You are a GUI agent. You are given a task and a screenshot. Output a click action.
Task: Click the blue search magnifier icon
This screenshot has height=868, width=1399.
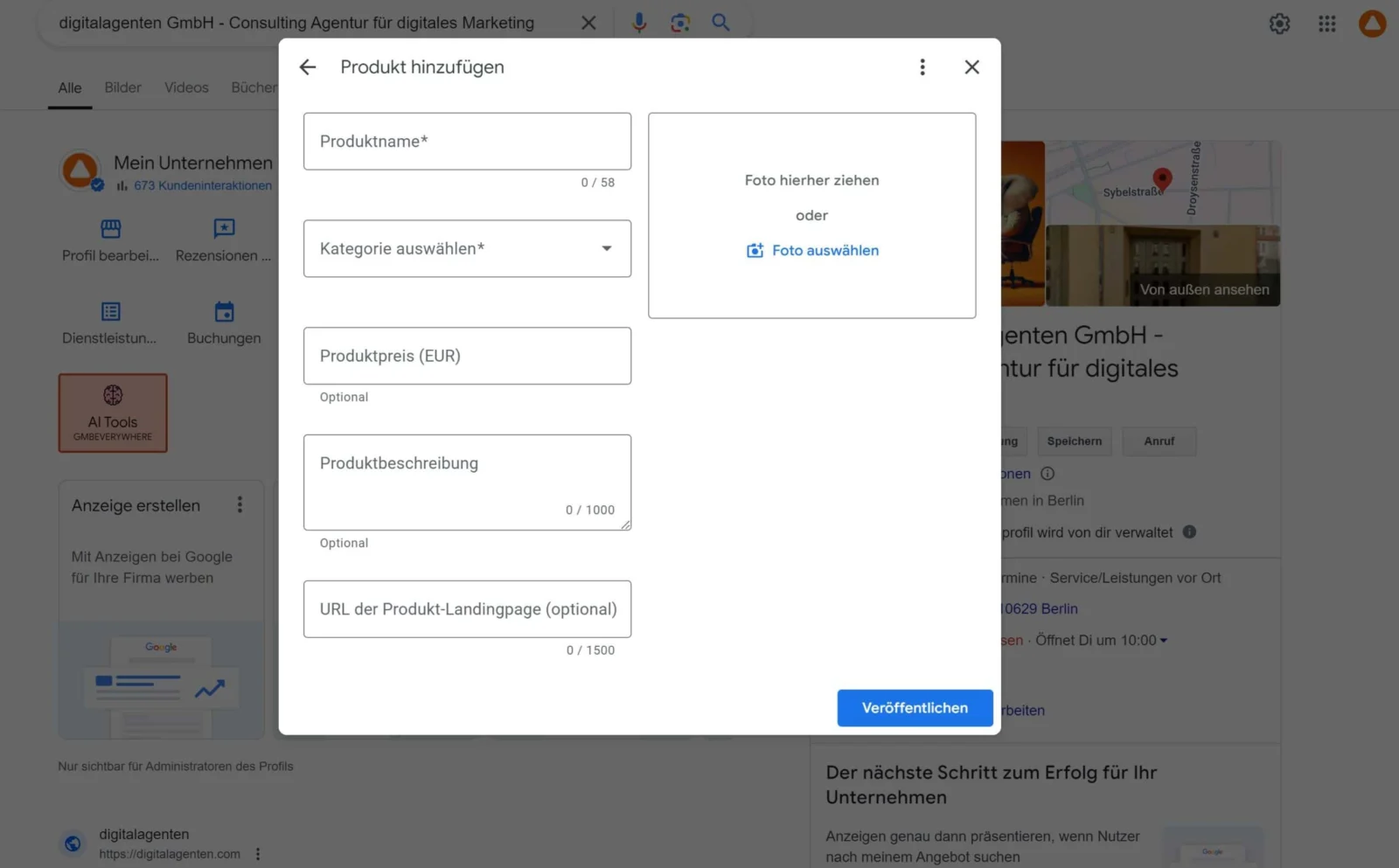pyautogui.click(x=720, y=23)
